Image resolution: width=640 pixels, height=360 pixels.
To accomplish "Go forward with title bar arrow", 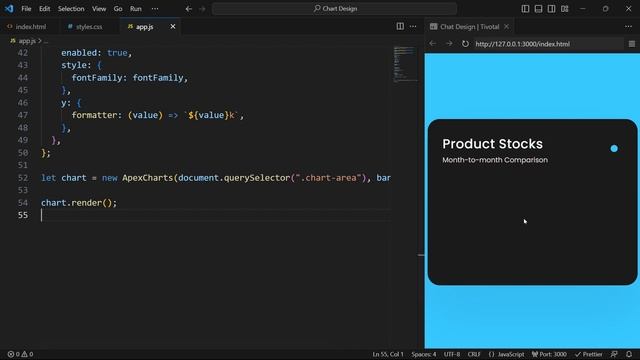I will [202, 9].
